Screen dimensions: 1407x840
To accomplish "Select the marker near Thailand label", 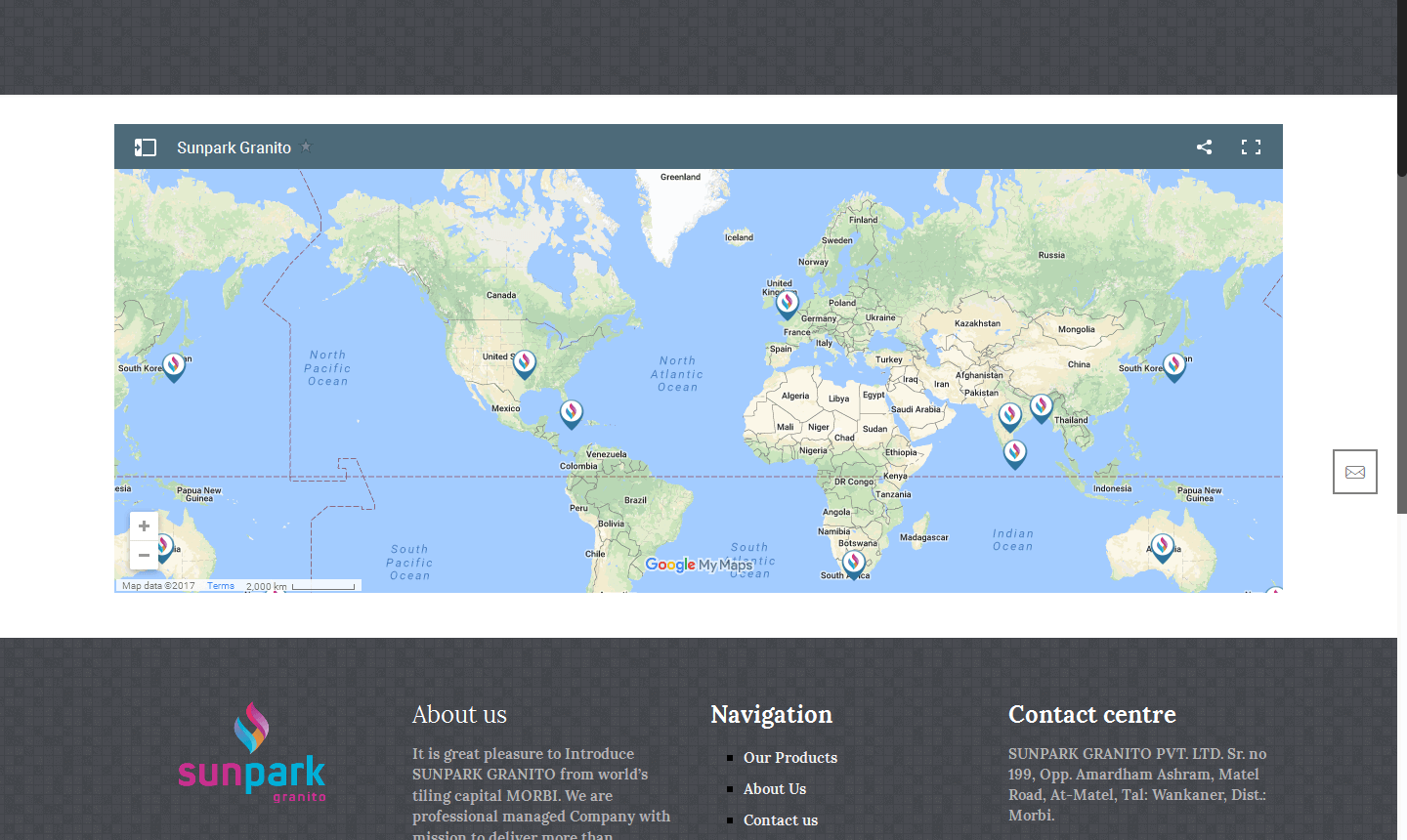I will [1042, 408].
